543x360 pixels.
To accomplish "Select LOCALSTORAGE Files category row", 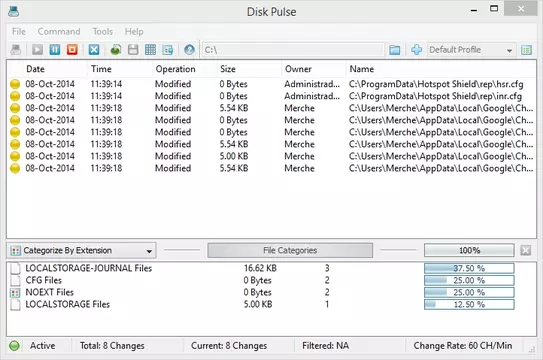I will point(272,305).
